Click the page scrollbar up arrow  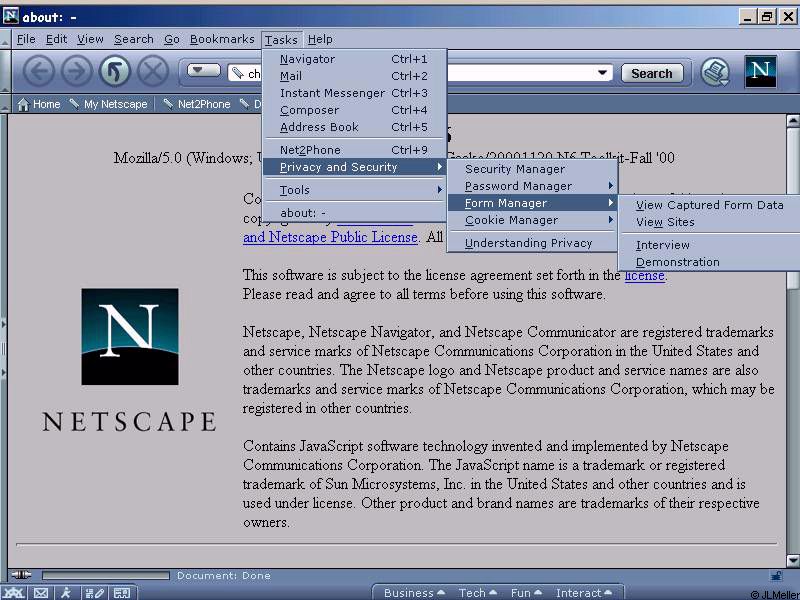coord(793,121)
